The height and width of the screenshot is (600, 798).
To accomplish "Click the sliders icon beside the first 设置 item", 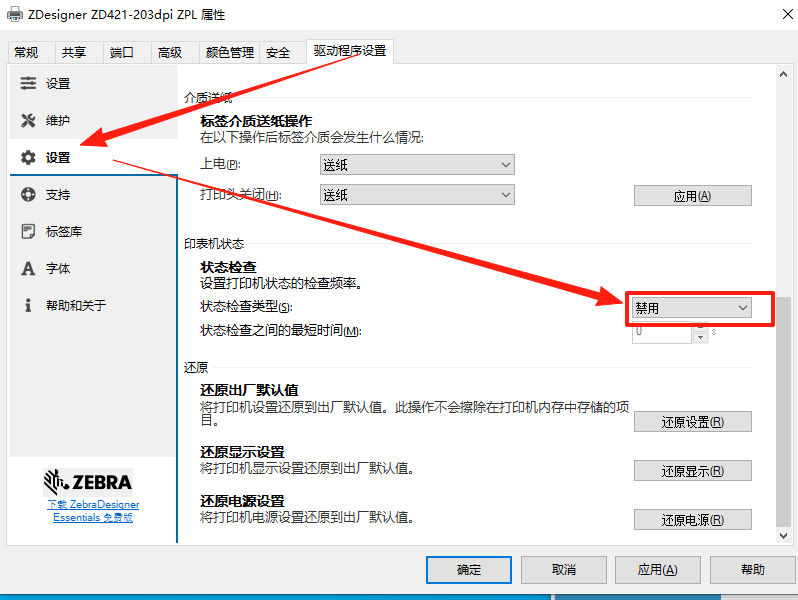I will (28, 84).
